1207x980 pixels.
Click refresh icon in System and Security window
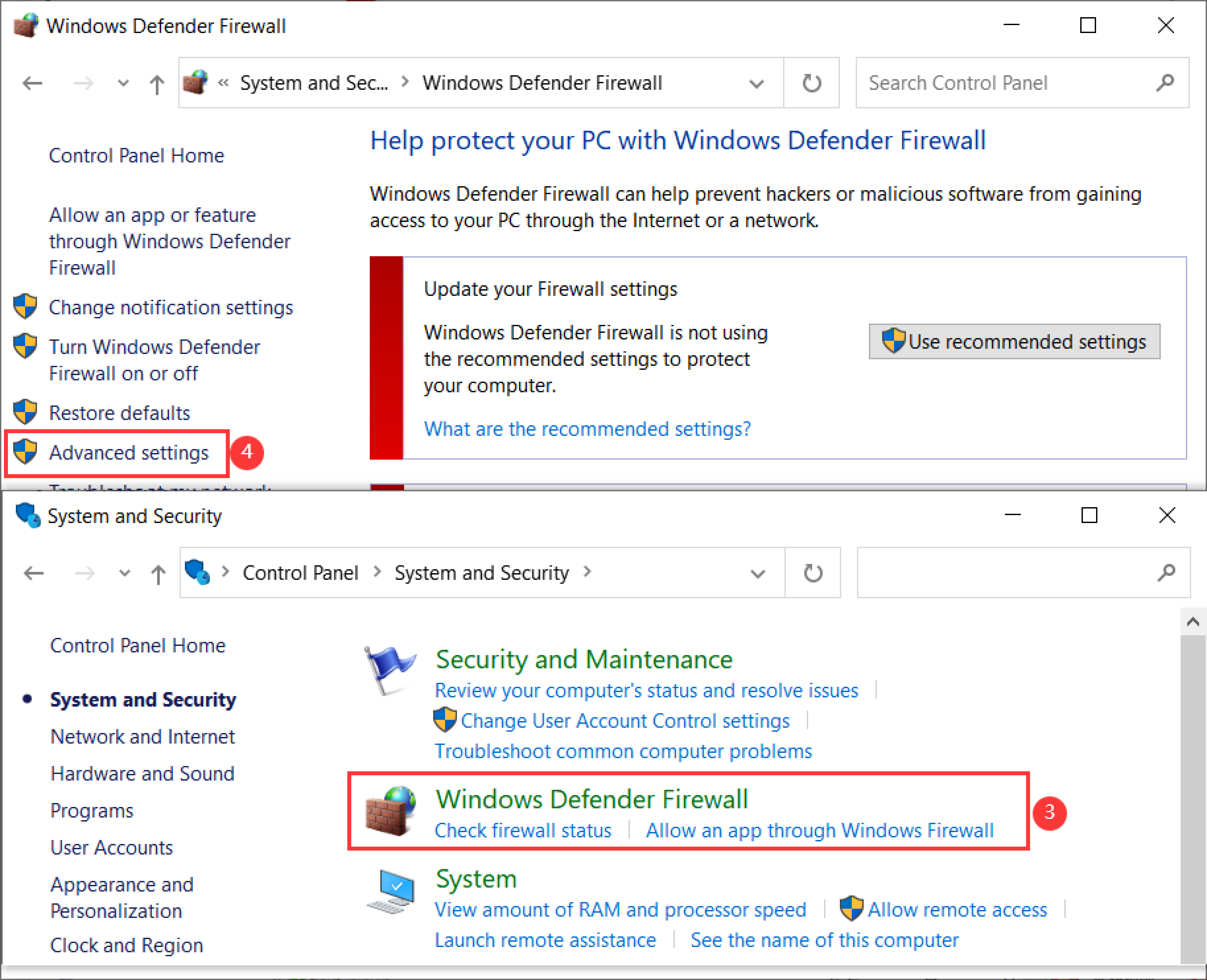click(812, 573)
